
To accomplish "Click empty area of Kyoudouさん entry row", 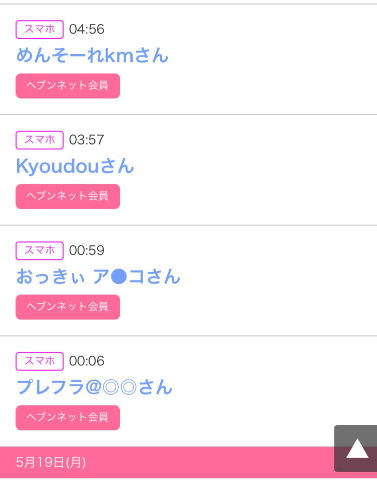I will pyautogui.click(x=253, y=170).
